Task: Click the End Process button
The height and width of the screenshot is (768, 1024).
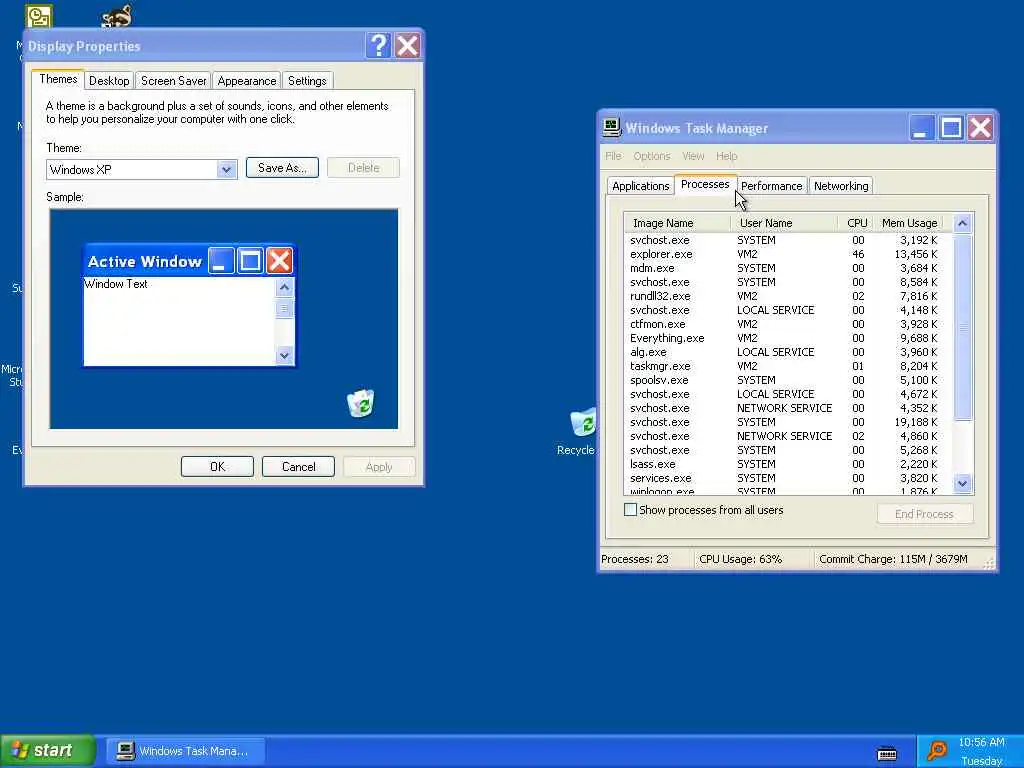Action: click(x=925, y=514)
